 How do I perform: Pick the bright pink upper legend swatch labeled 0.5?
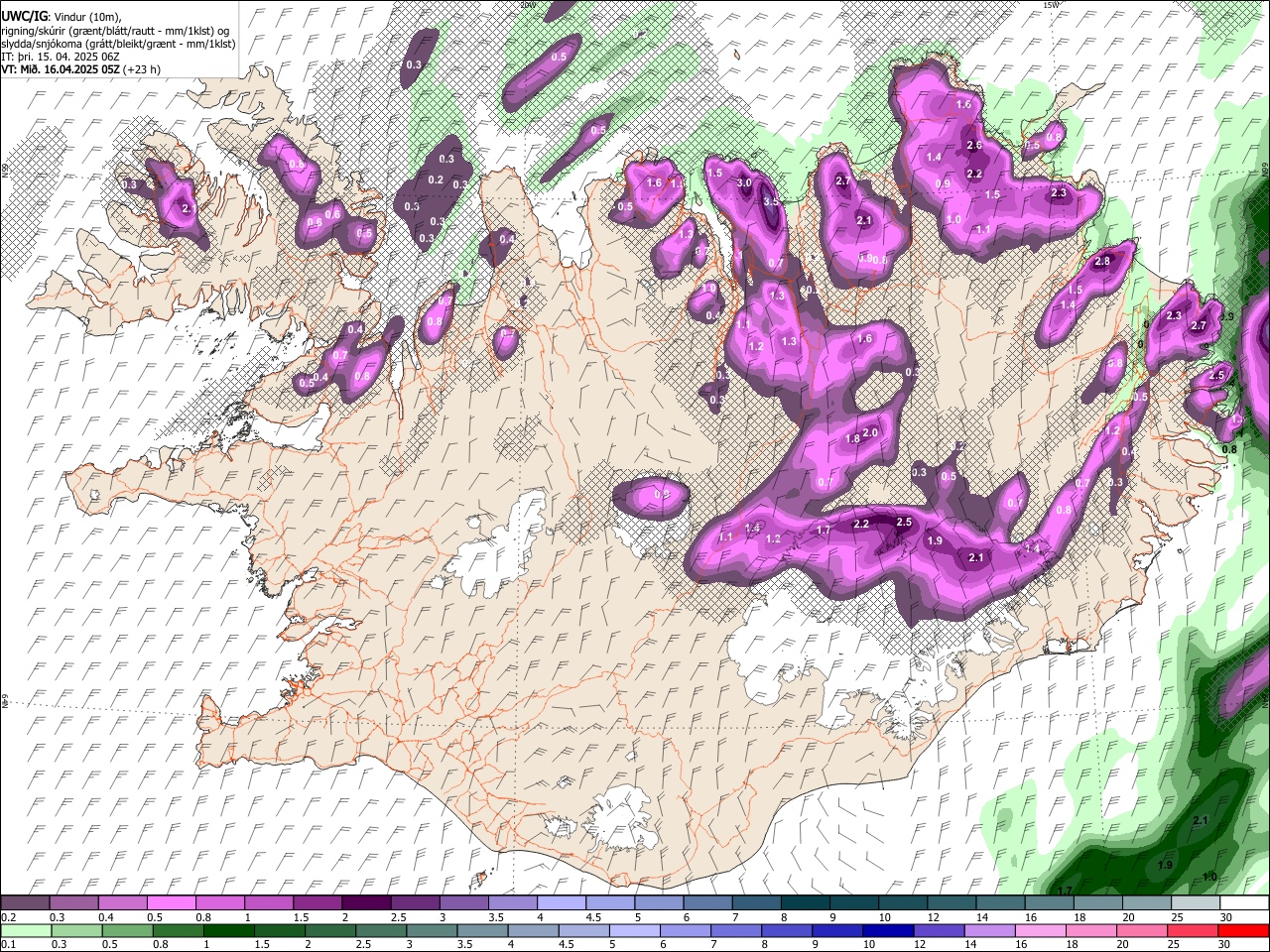tap(171, 902)
